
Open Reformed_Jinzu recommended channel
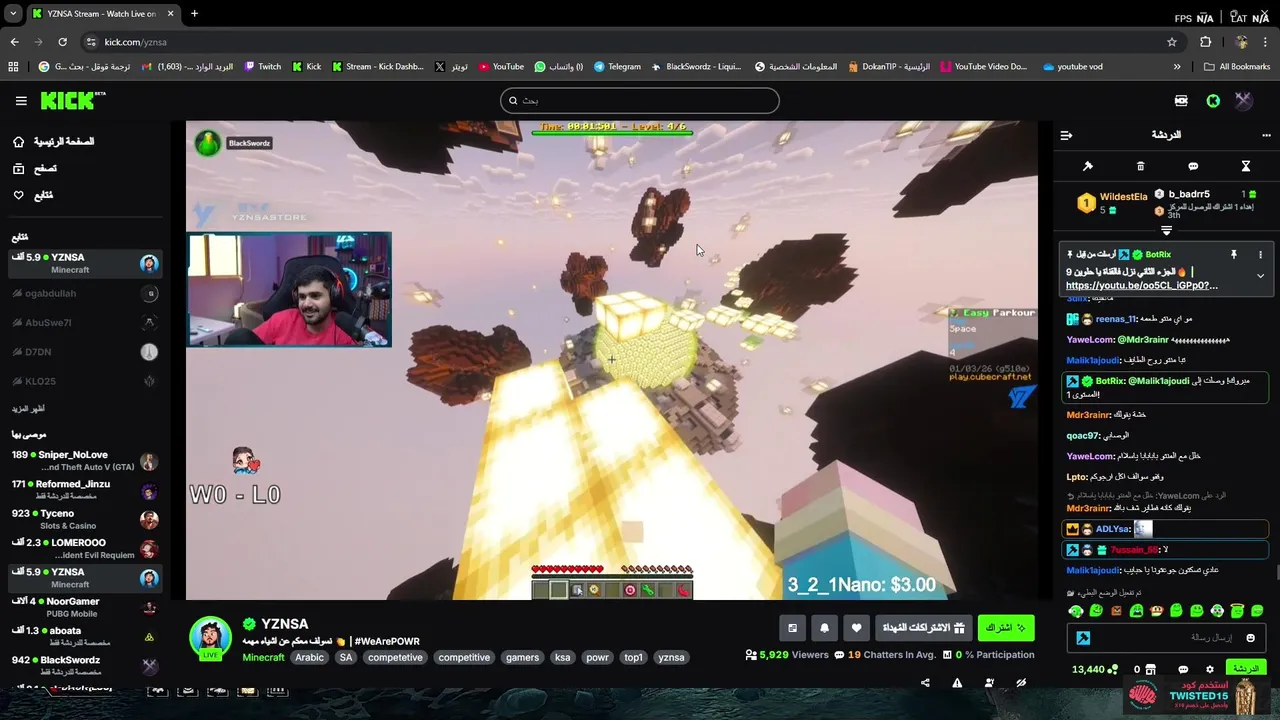(85, 489)
